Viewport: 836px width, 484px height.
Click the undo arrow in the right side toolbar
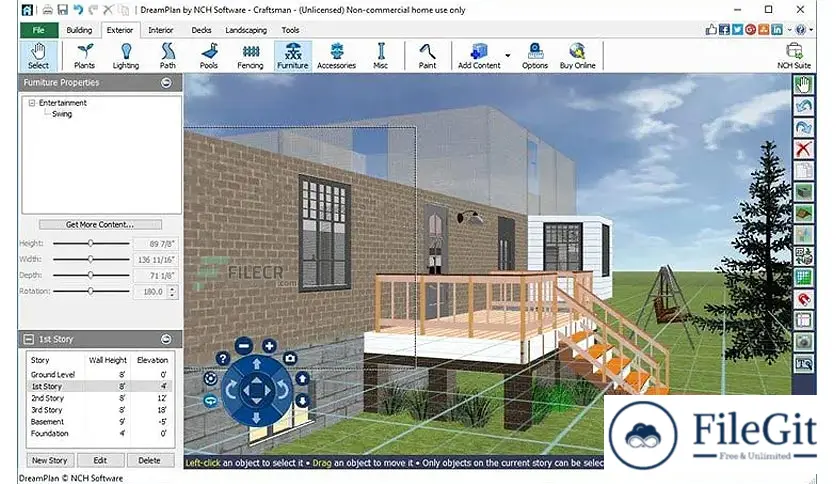pyautogui.click(x=803, y=107)
